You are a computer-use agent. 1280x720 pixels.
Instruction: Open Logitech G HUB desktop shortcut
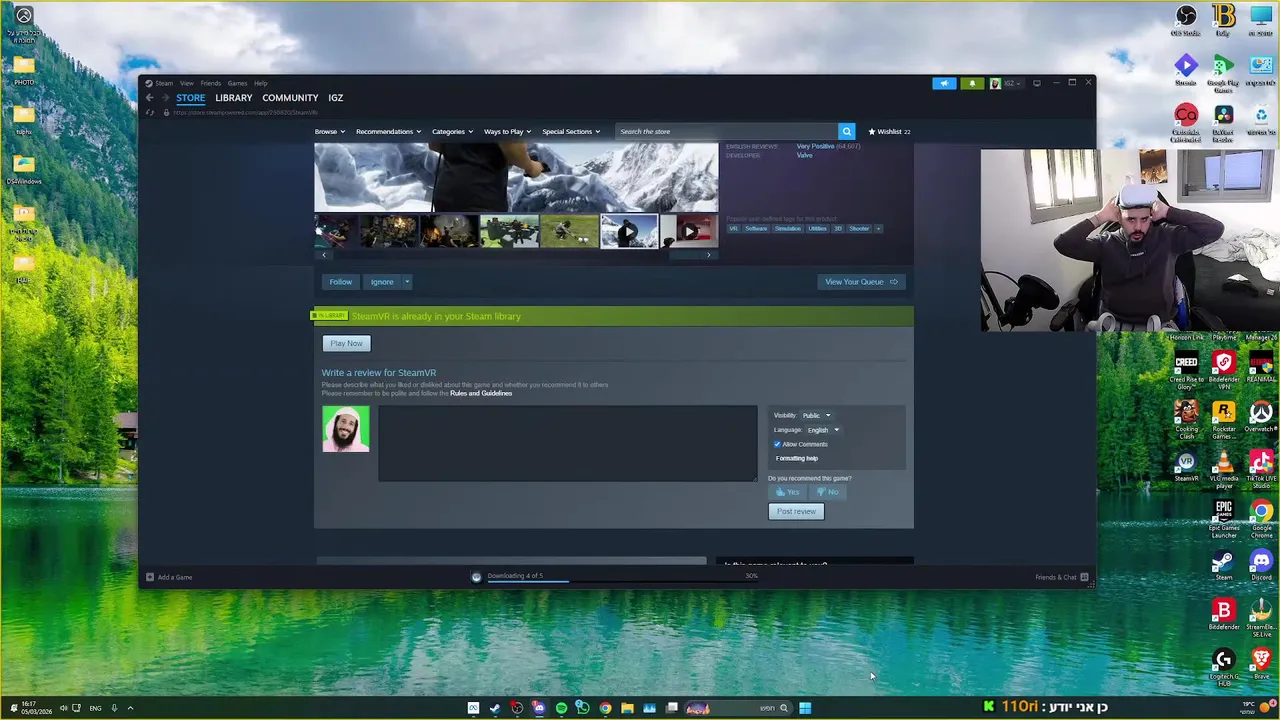tap(1223, 666)
